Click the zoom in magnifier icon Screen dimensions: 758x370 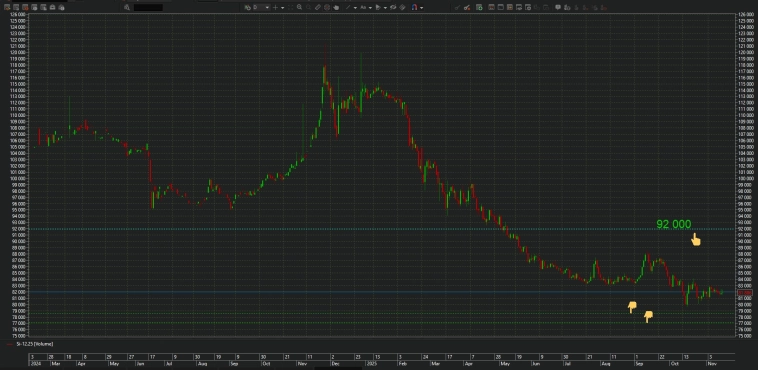pyautogui.click(x=299, y=7)
